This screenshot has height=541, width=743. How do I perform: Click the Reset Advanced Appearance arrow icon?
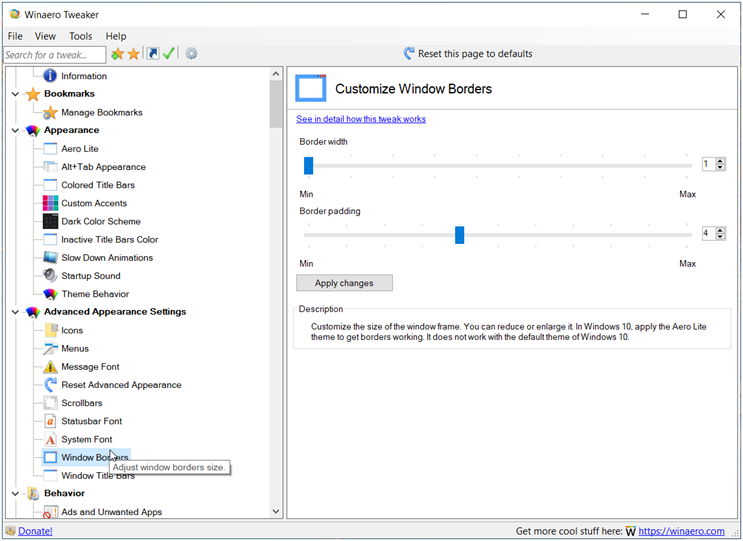50,385
